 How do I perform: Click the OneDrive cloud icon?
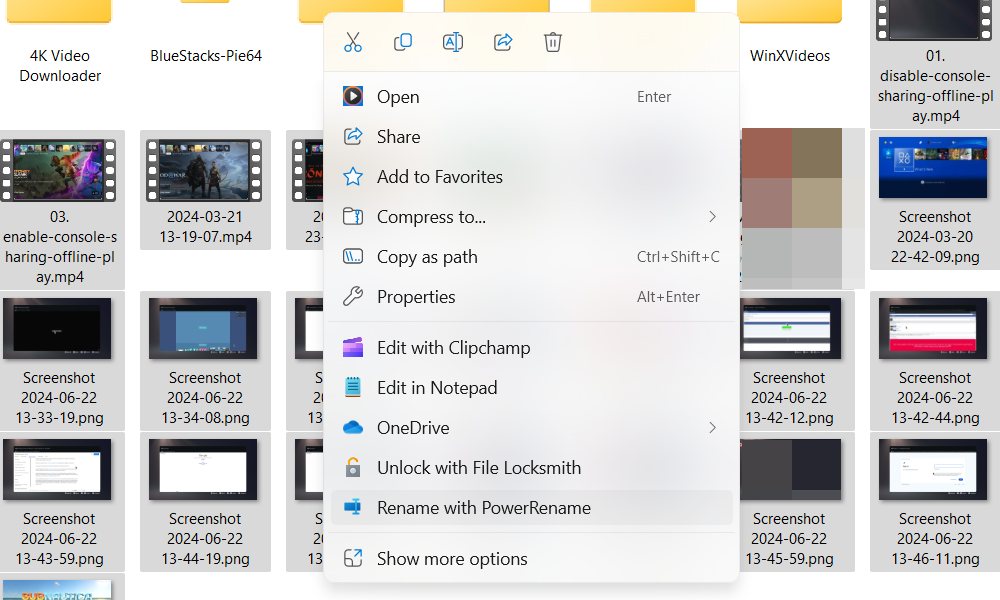353,428
